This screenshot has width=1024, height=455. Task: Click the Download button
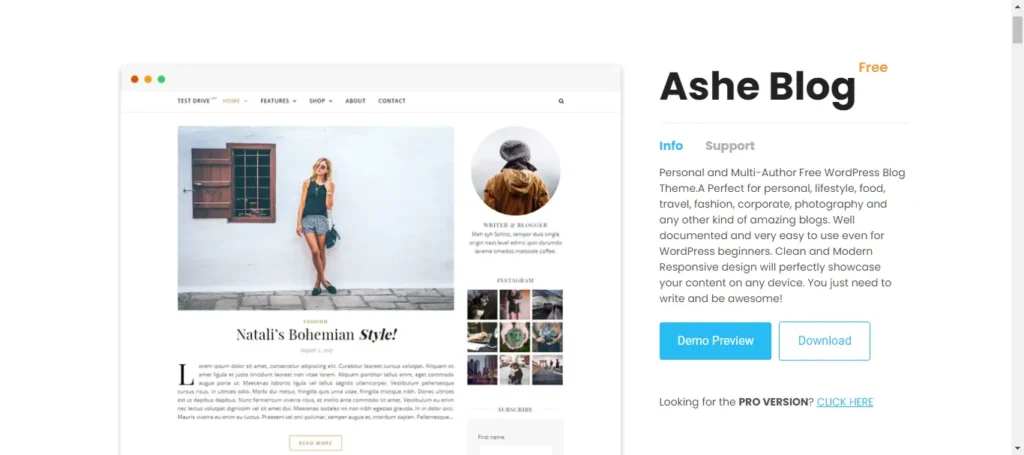[x=824, y=341]
